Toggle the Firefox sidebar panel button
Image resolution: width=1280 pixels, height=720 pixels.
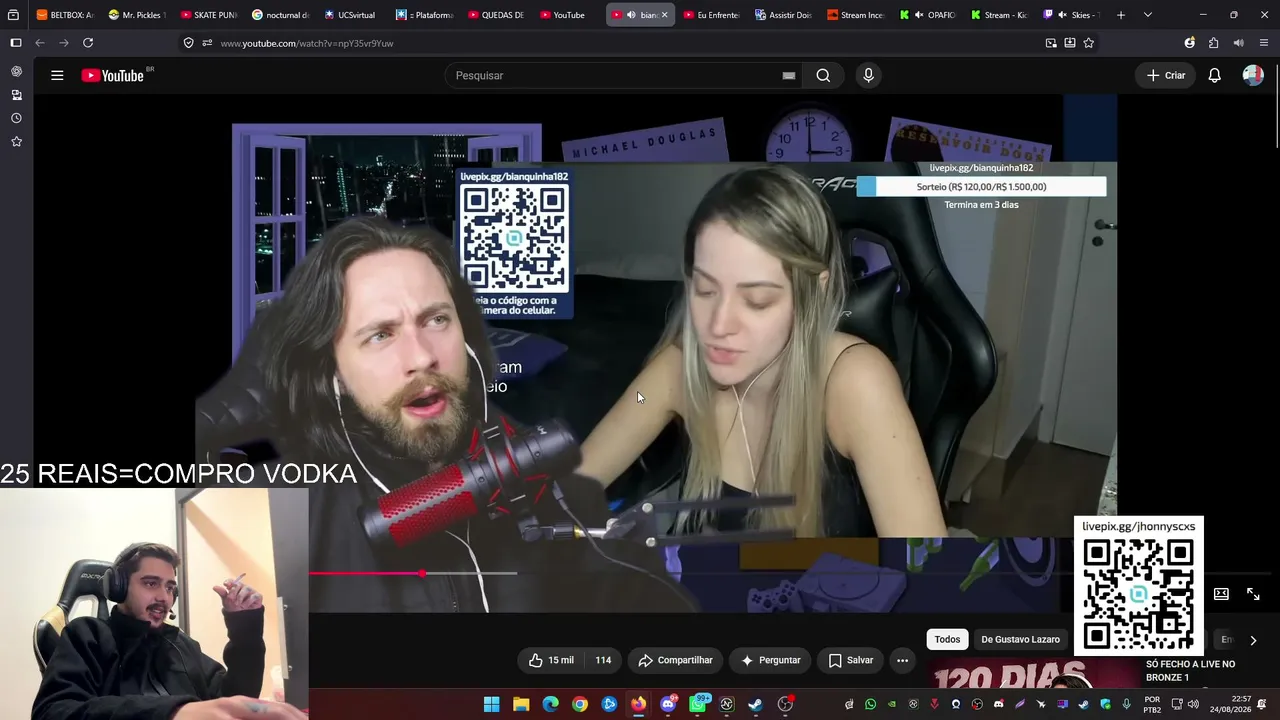point(16,43)
